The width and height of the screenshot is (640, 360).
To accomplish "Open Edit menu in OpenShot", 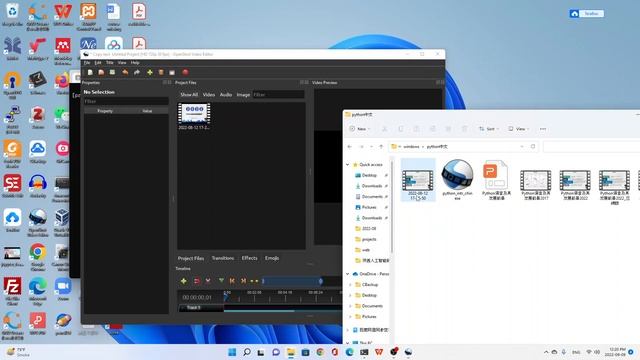I will 98,63.
